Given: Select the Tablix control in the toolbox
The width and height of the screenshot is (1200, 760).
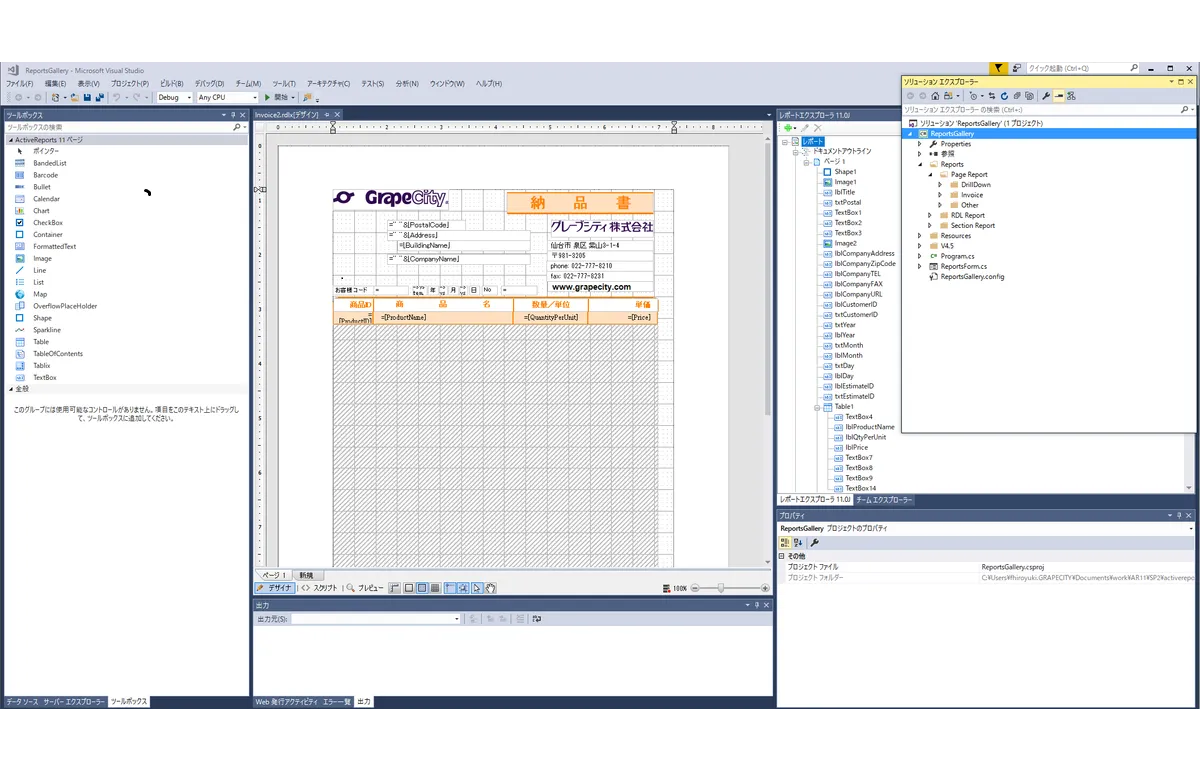Looking at the screenshot, I should (42, 365).
